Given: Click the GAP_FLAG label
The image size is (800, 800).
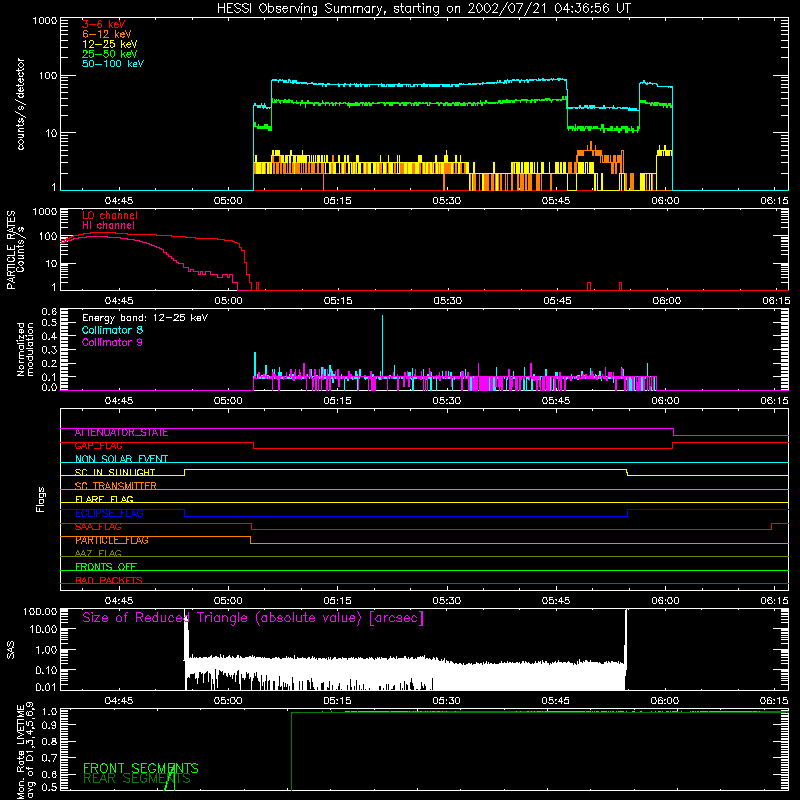Looking at the screenshot, I should pos(98,446).
